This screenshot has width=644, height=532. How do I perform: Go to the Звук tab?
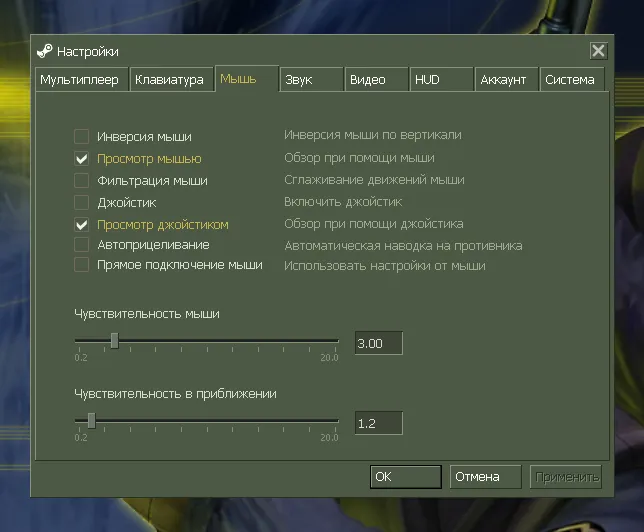(x=311, y=79)
